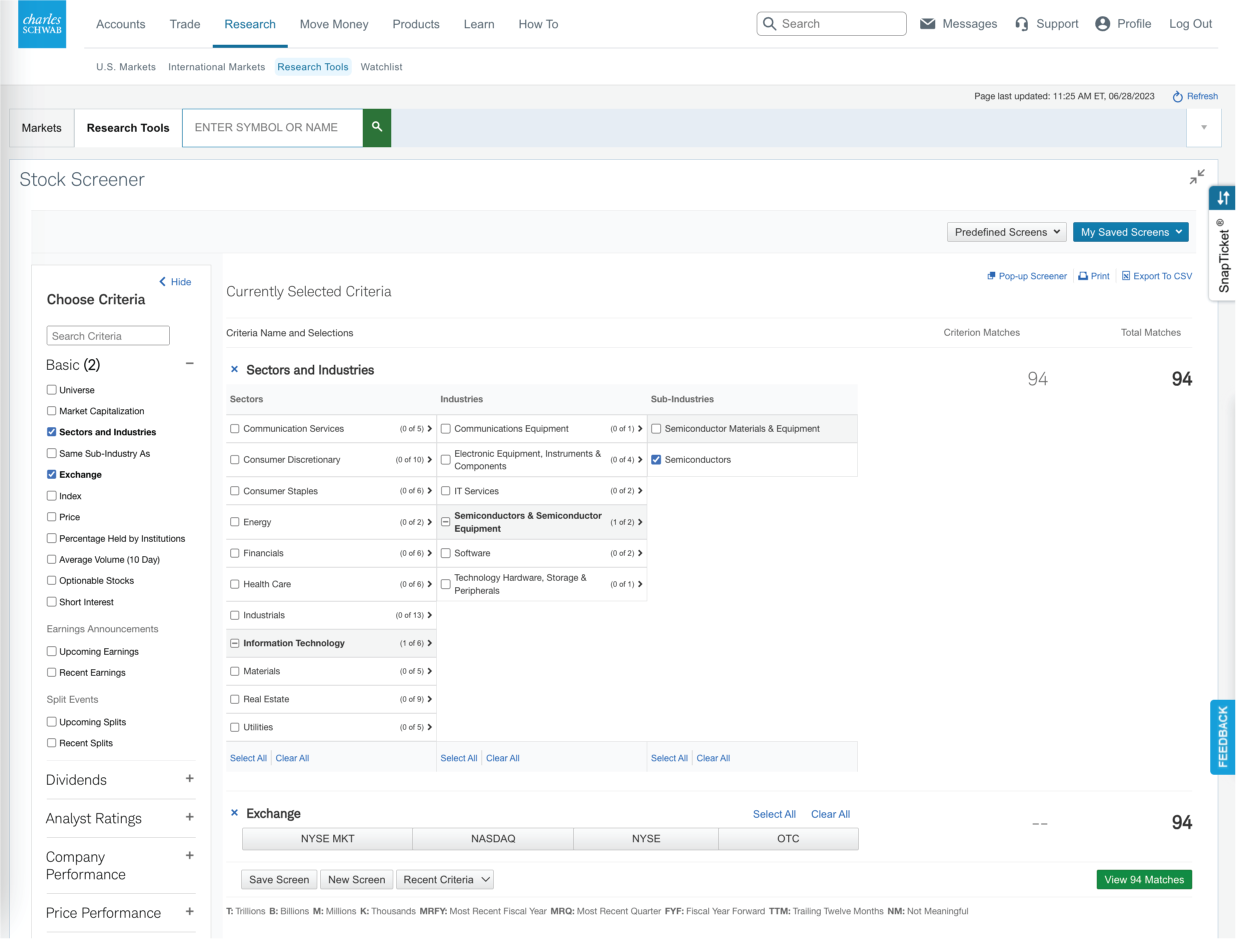This screenshot has height=939, width=1236.
Task: Go to U.S. Markets subnav
Action: pyautogui.click(x=126, y=67)
